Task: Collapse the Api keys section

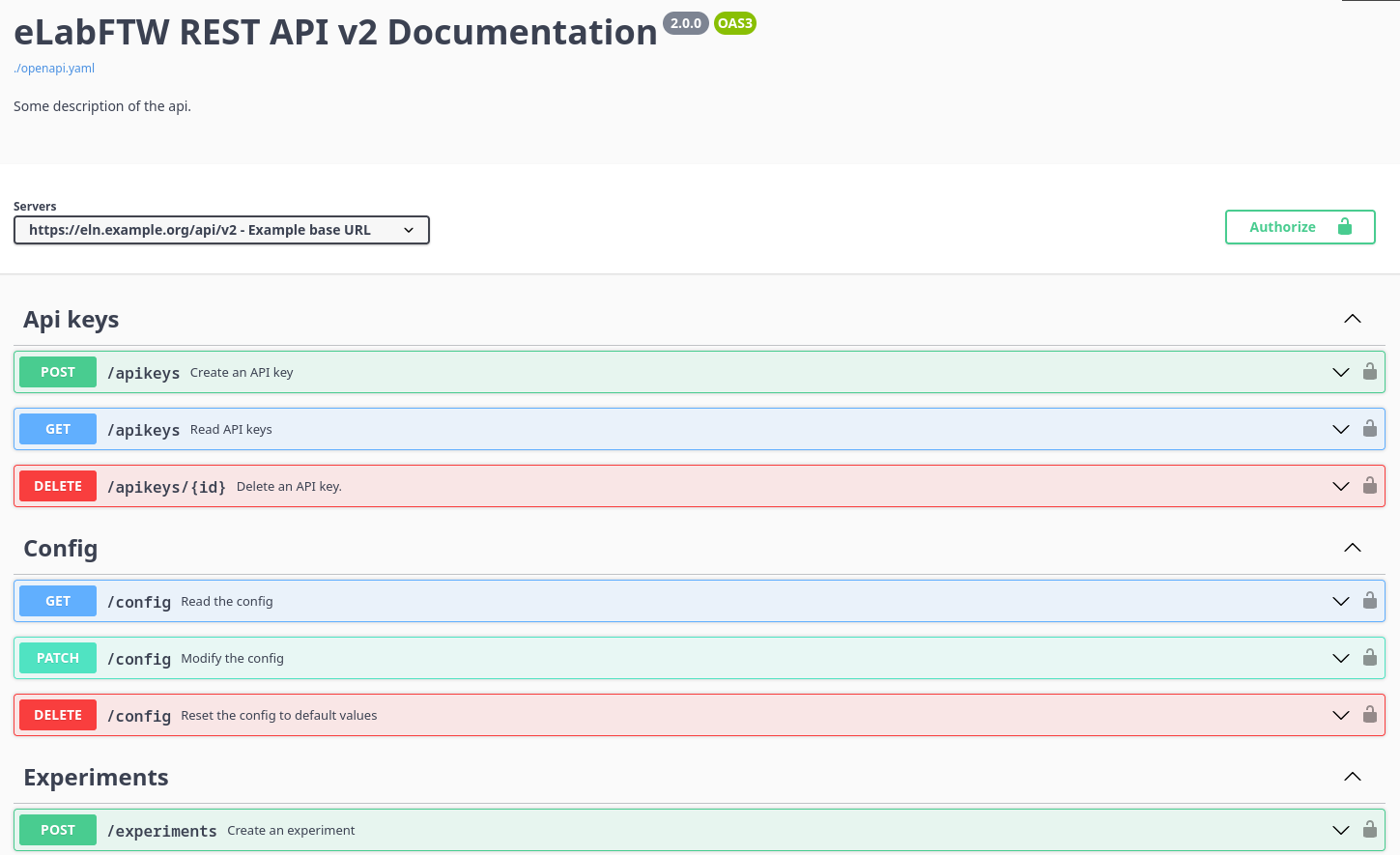Action: tap(1353, 319)
